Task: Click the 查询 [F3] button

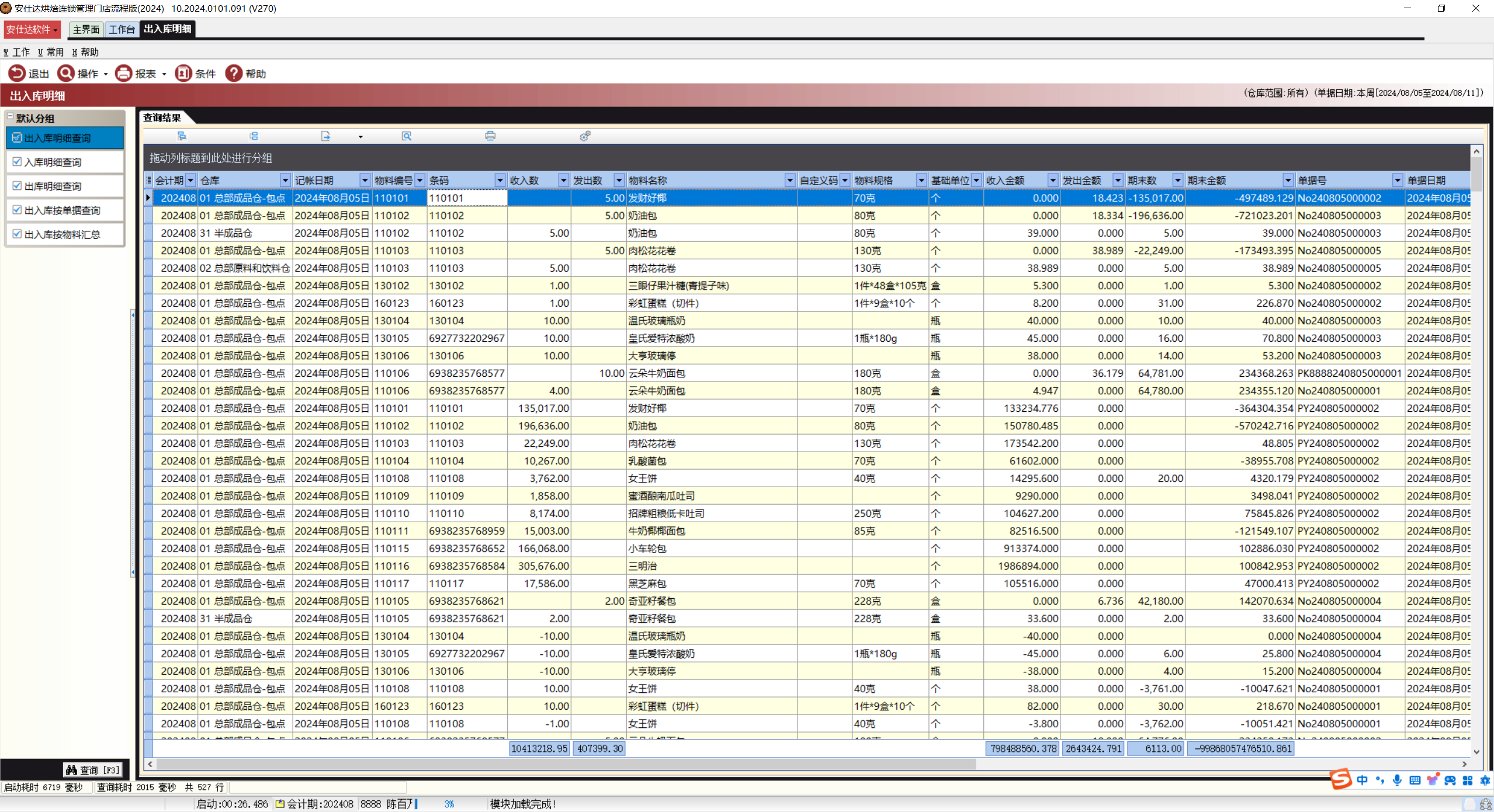Action: click(92, 770)
